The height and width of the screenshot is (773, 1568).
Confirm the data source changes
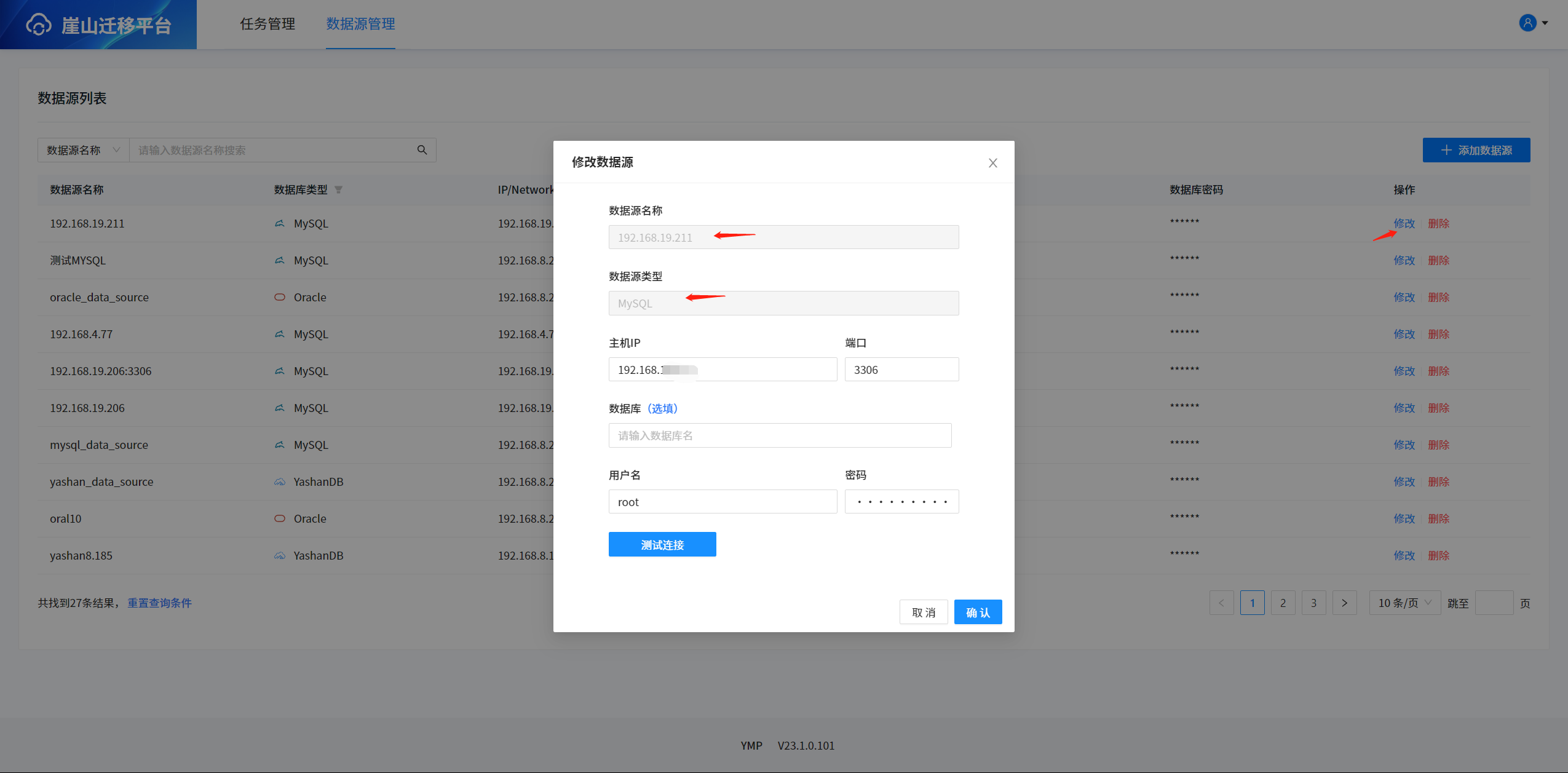tap(978, 612)
